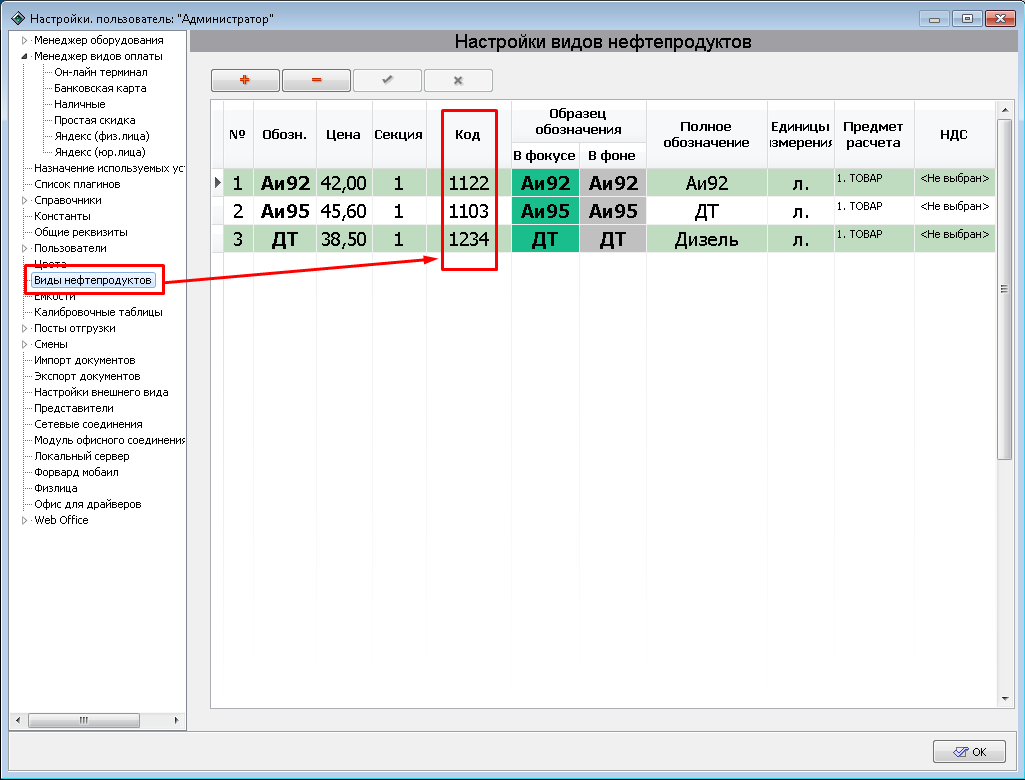Select Представители in the tree
The height and width of the screenshot is (780, 1025).
pos(74,409)
